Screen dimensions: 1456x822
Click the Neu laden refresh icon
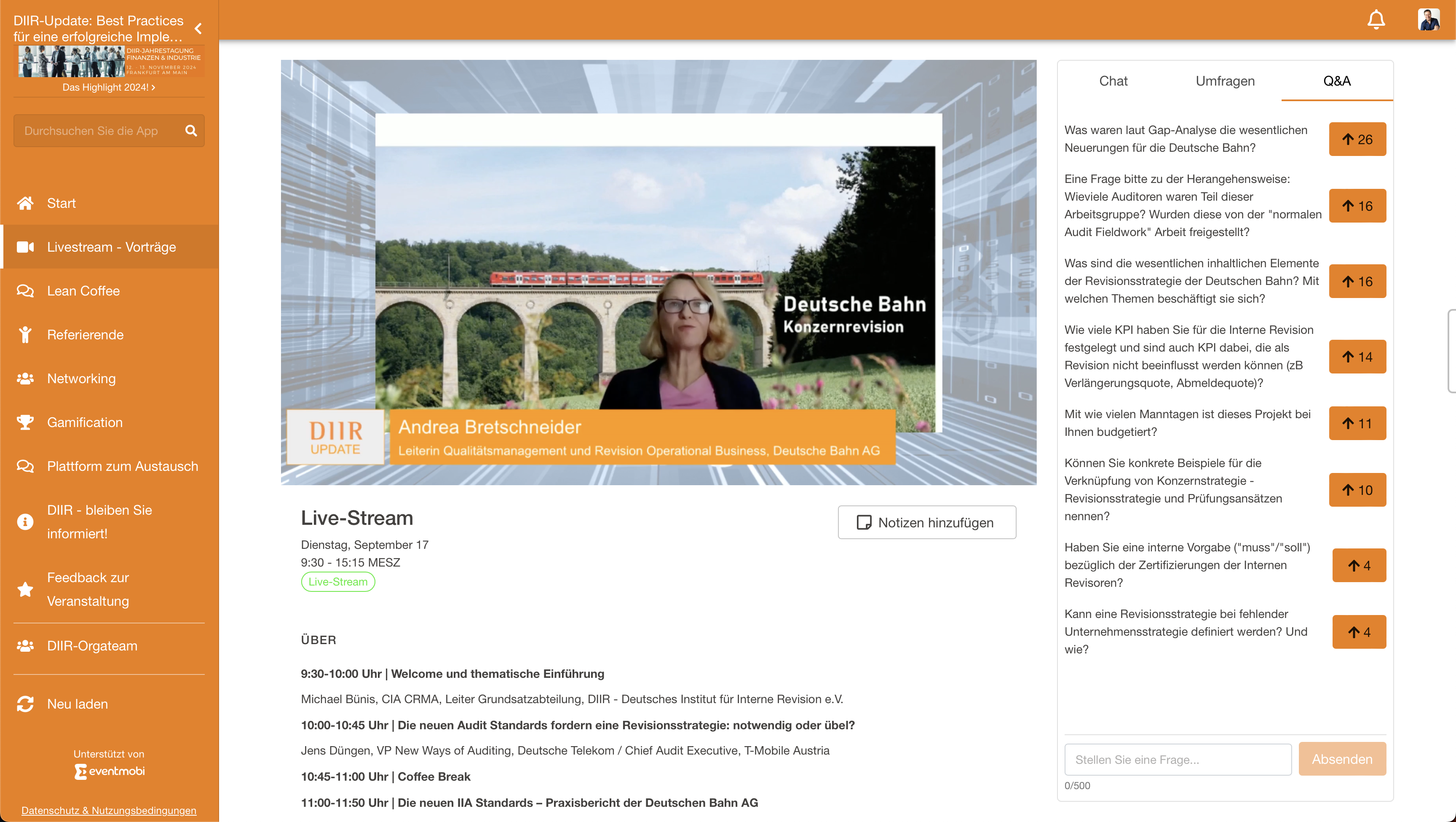point(25,704)
